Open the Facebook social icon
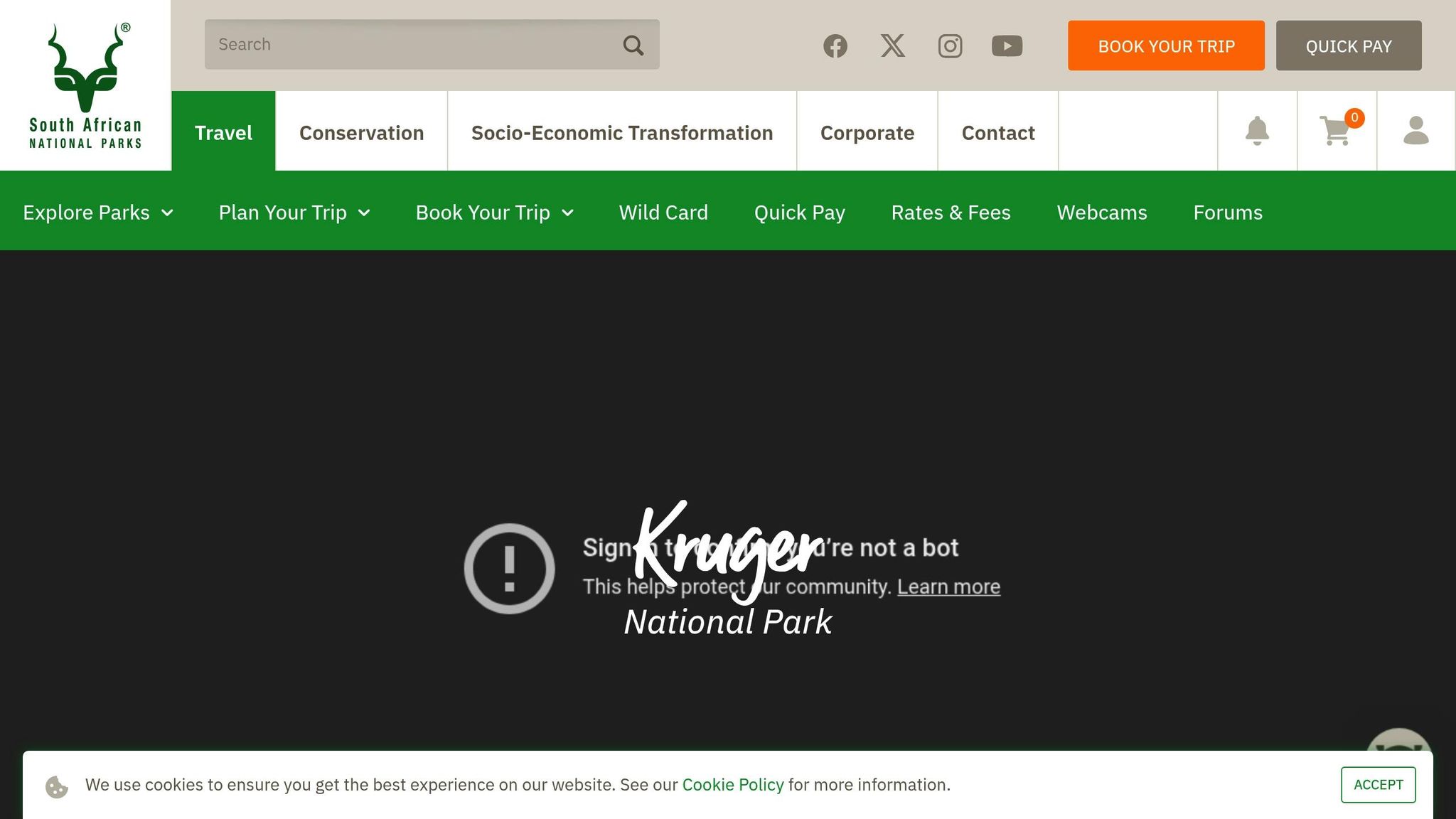The width and height of the screenshot is (1456, 819). 835,46
